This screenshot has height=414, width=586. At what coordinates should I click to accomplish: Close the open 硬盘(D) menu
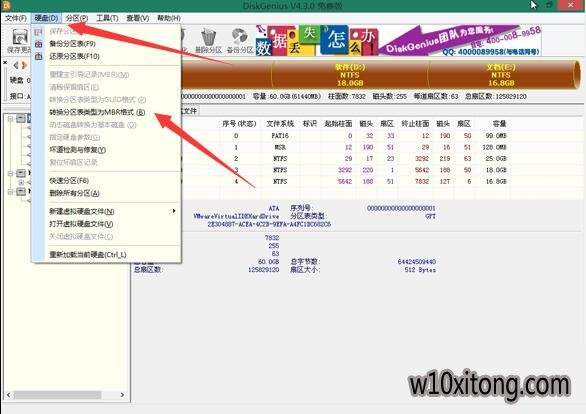click(46, 18)
